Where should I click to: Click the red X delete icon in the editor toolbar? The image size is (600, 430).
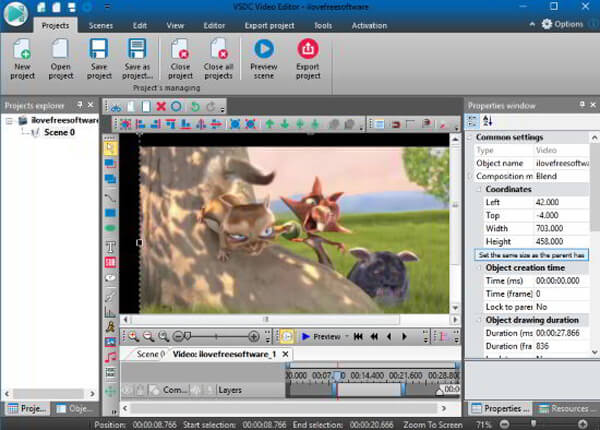pos(161,106)
